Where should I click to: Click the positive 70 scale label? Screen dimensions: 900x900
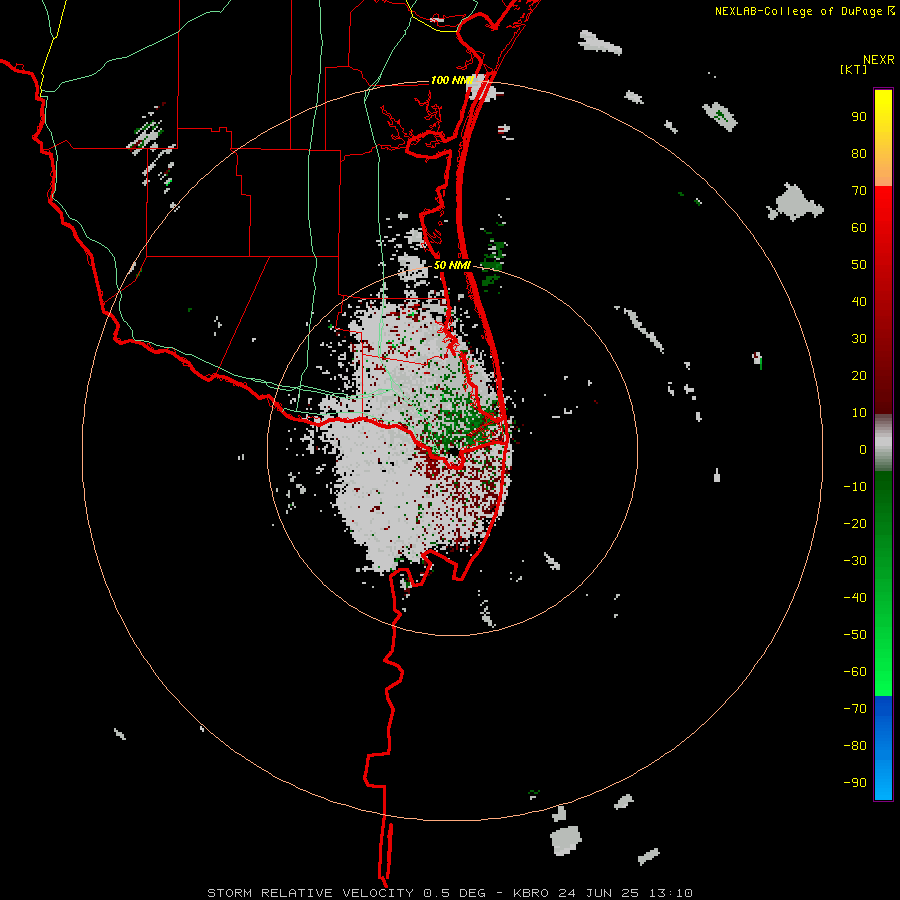(859, 191)
